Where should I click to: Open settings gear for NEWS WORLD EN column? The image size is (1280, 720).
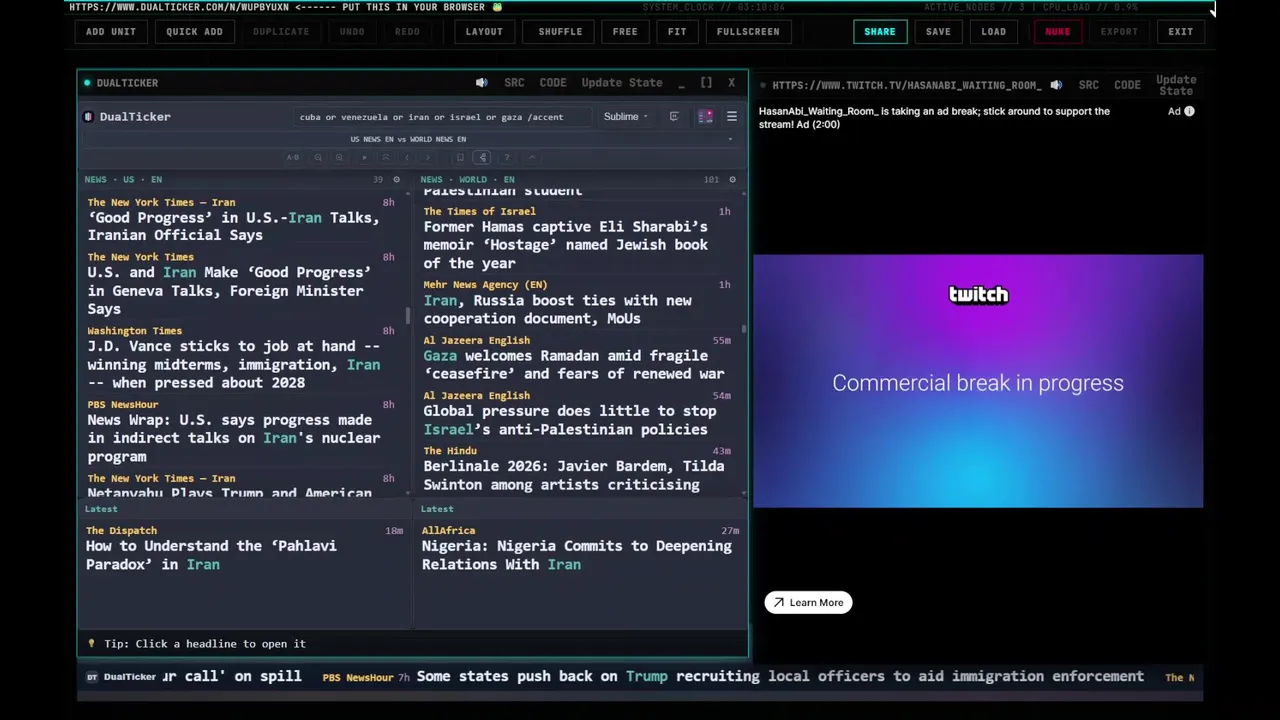(732, 180)
